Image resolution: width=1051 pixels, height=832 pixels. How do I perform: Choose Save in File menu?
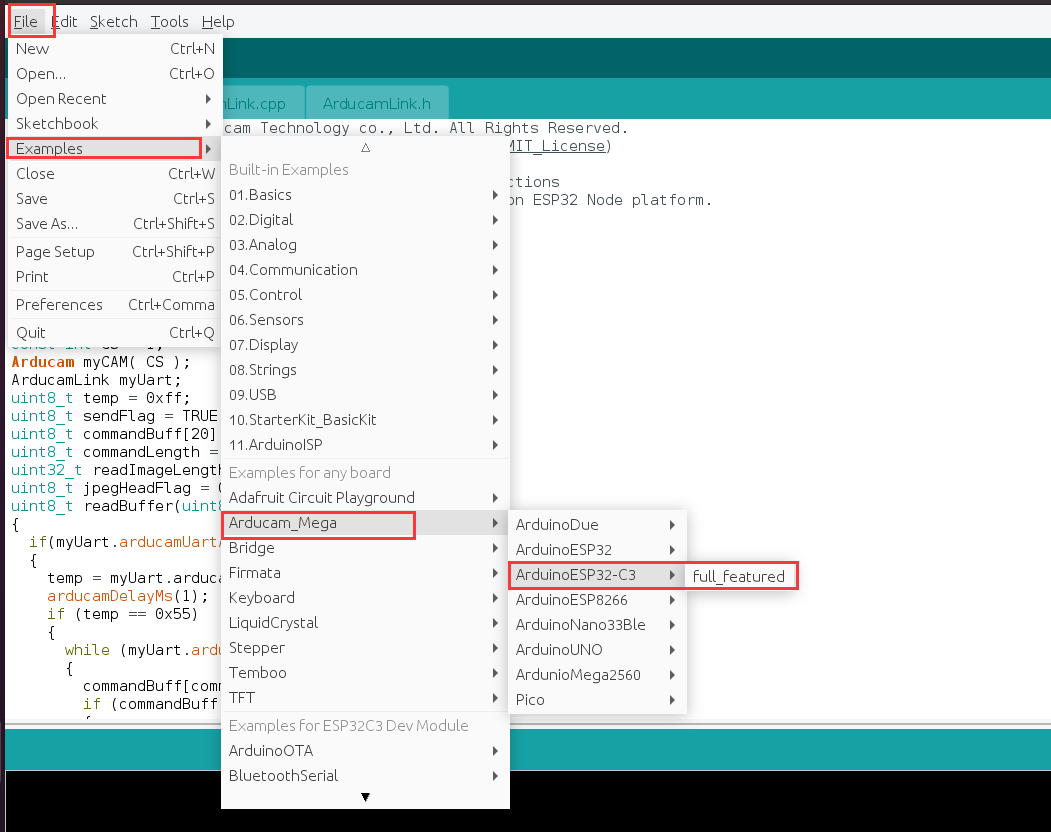[x=115, y=198]
